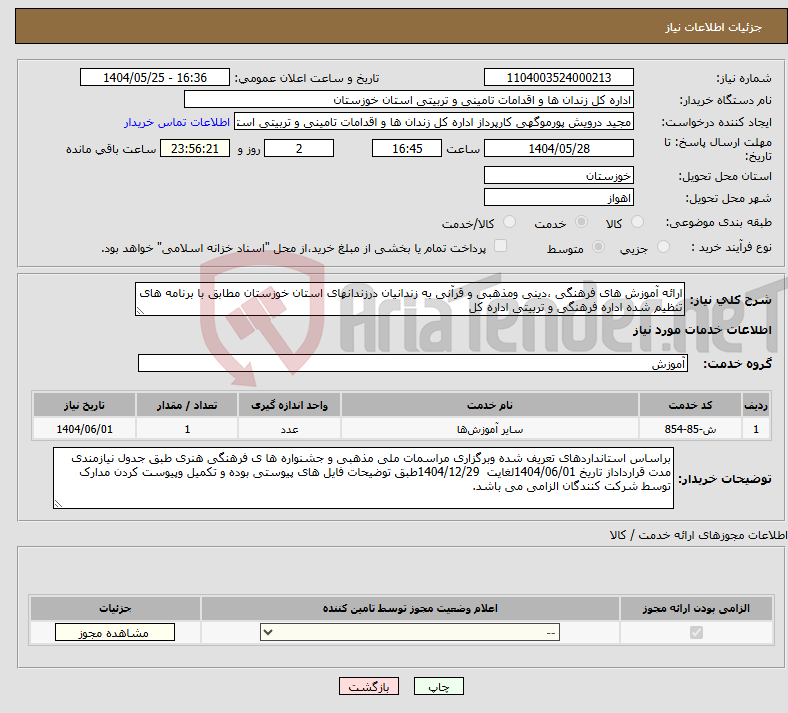788x713 pixels.
Task: Open the license status dropdown
Action: click(410, 632)
